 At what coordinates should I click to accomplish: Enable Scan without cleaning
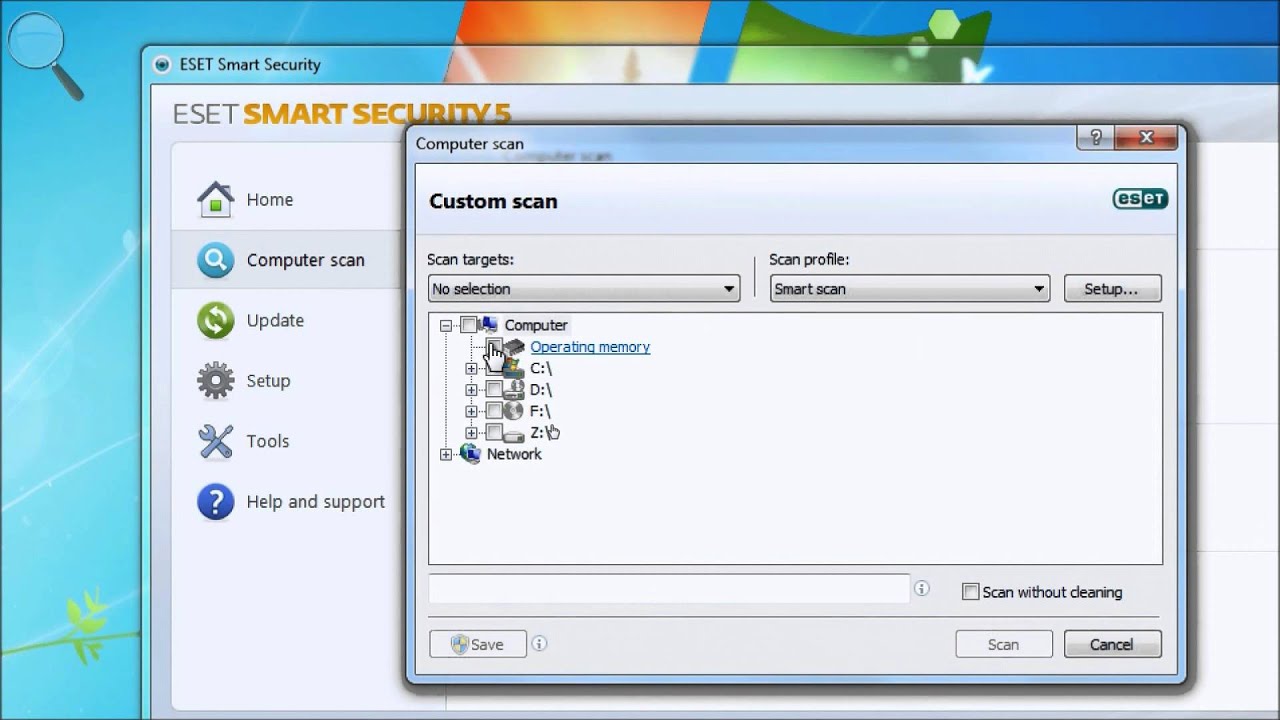(x=970, y=592)
